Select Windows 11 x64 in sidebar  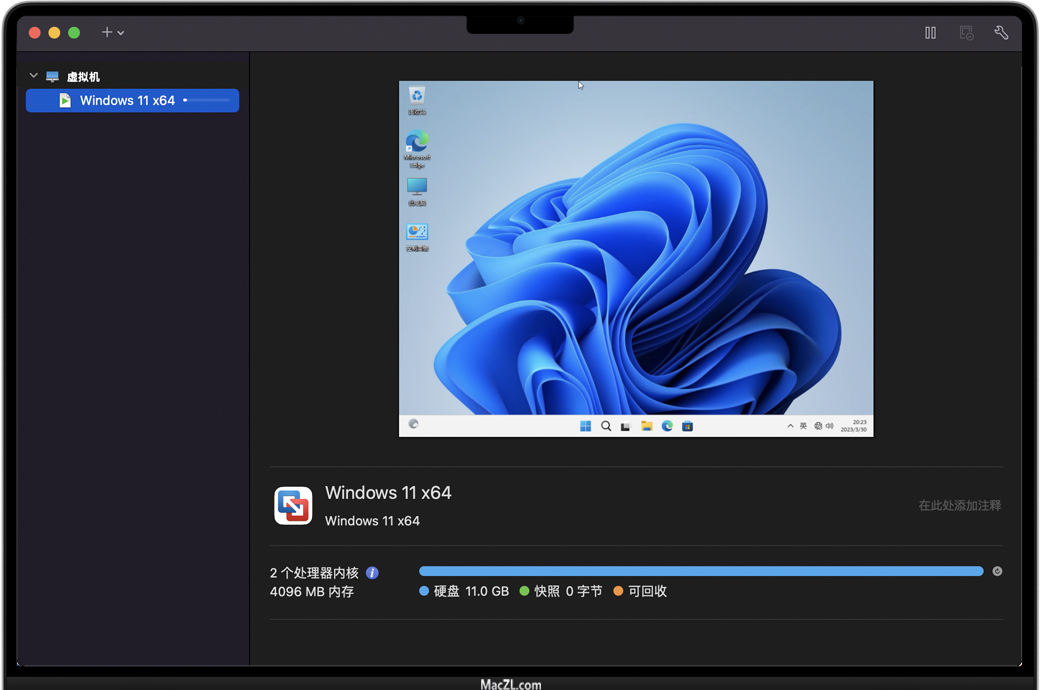[127, 100]
